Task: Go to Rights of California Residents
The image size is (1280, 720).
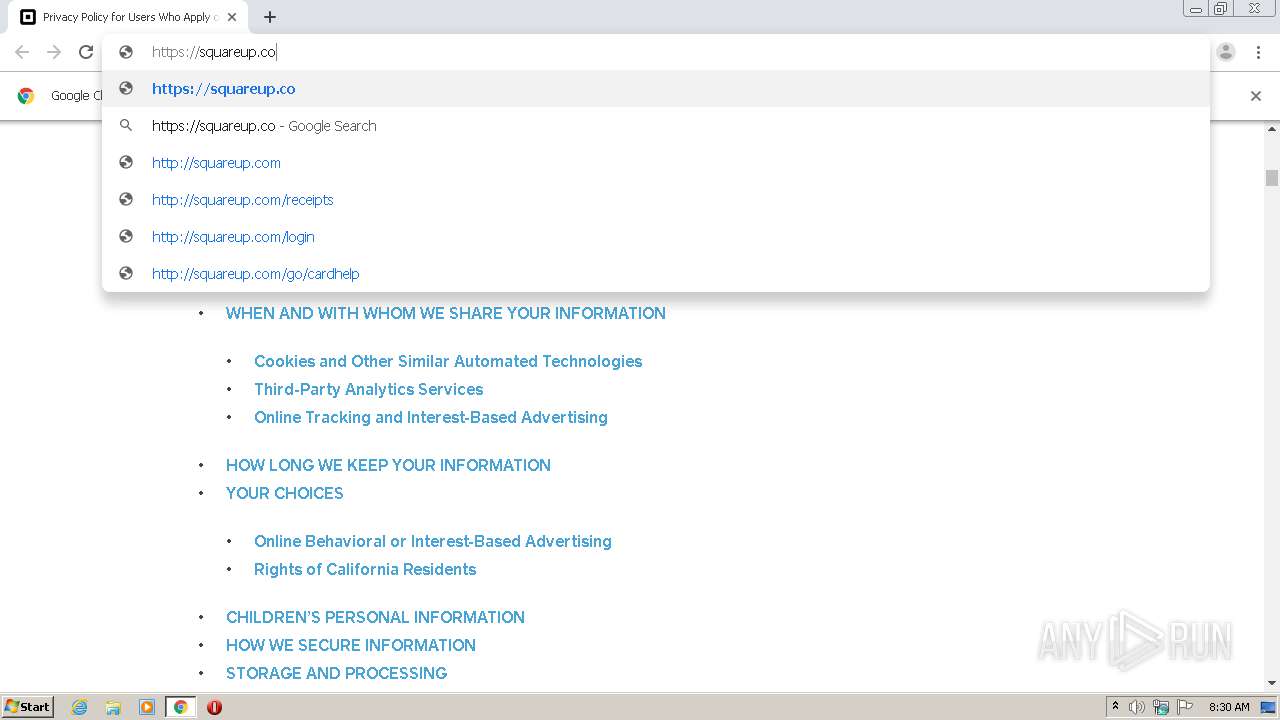Action: [365, 569]
